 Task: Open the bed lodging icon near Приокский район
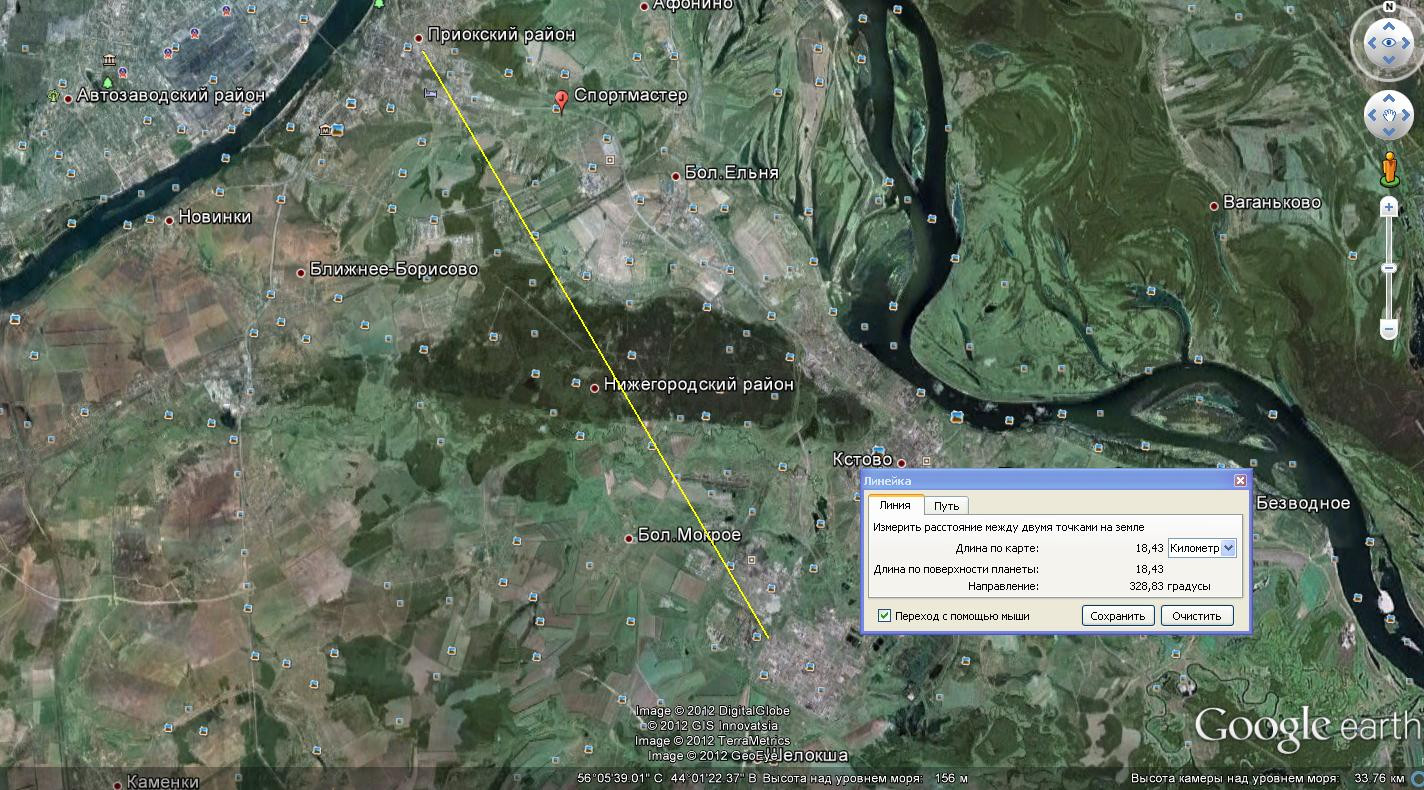(430, 93)
